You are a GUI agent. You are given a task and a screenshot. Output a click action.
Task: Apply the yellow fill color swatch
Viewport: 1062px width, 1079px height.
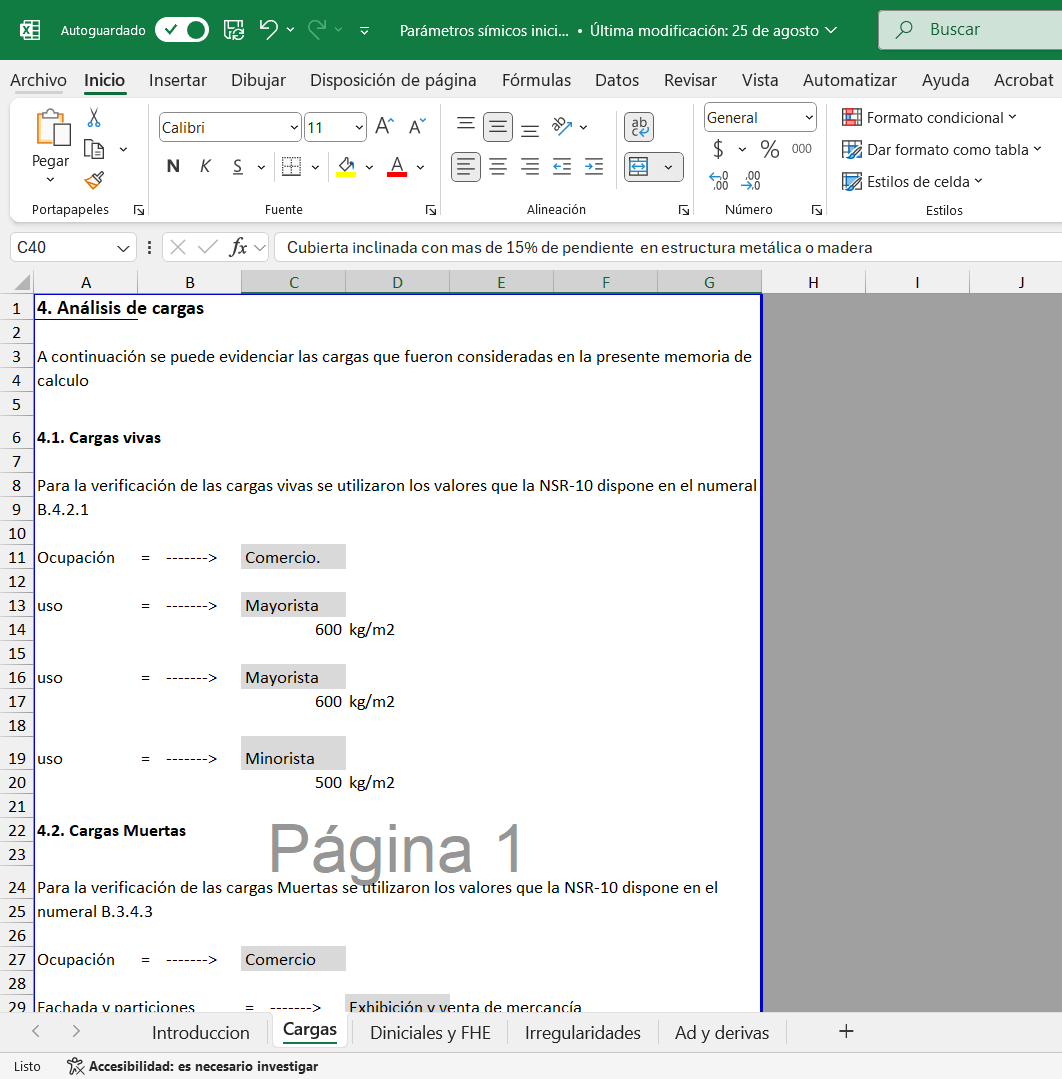pos(346,166)
